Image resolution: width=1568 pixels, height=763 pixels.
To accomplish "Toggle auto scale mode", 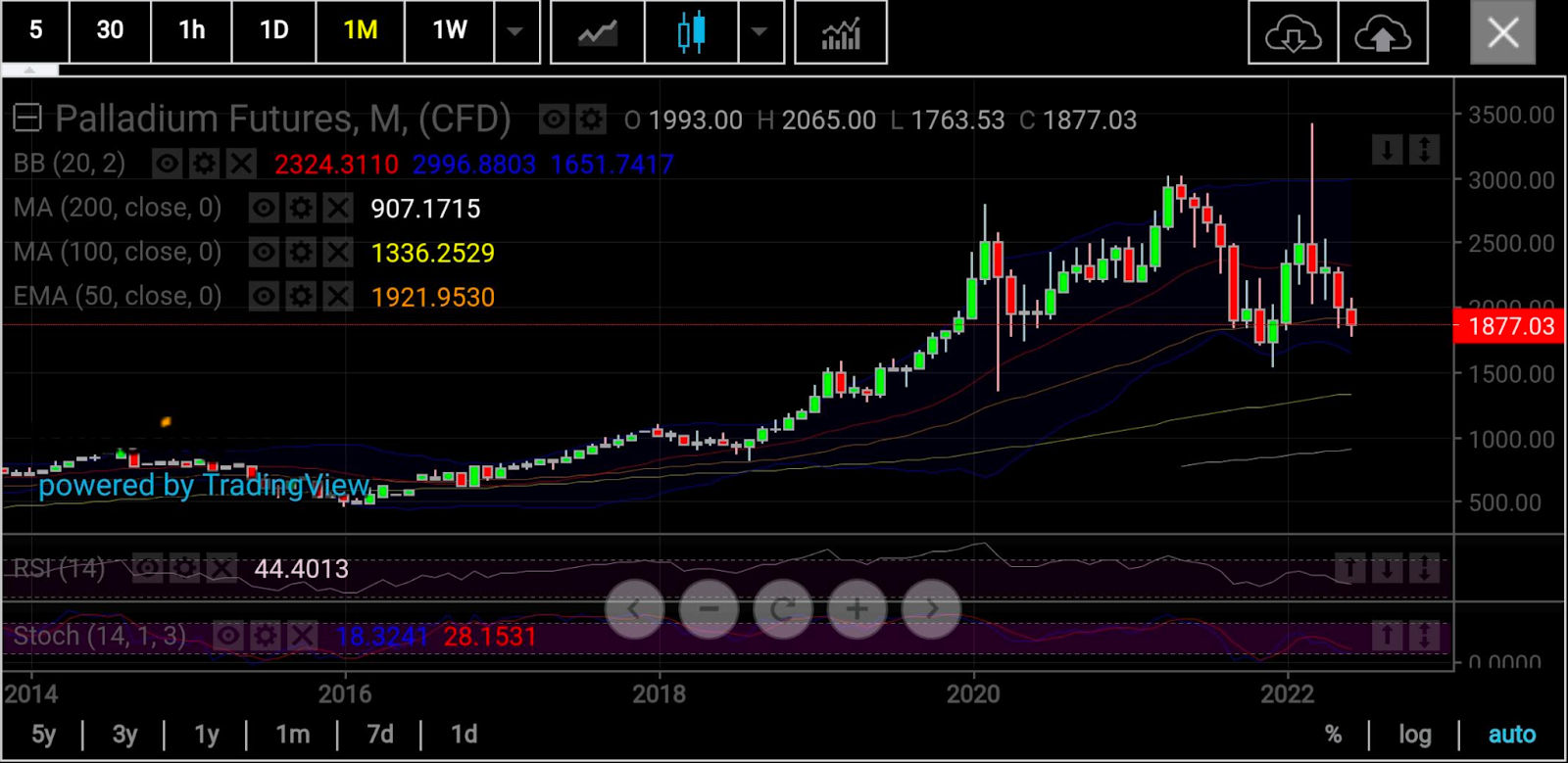I will (x=1512, y=735).
